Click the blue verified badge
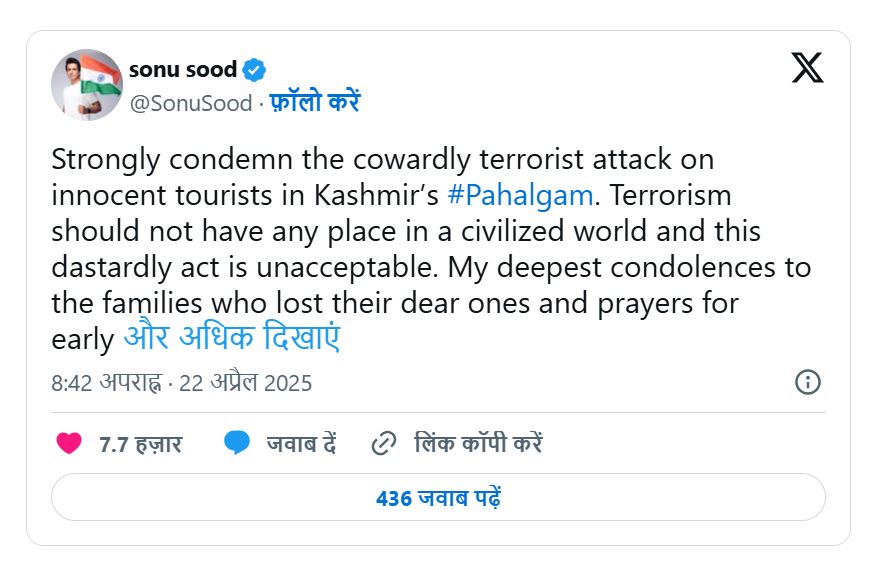 [254, 70]
